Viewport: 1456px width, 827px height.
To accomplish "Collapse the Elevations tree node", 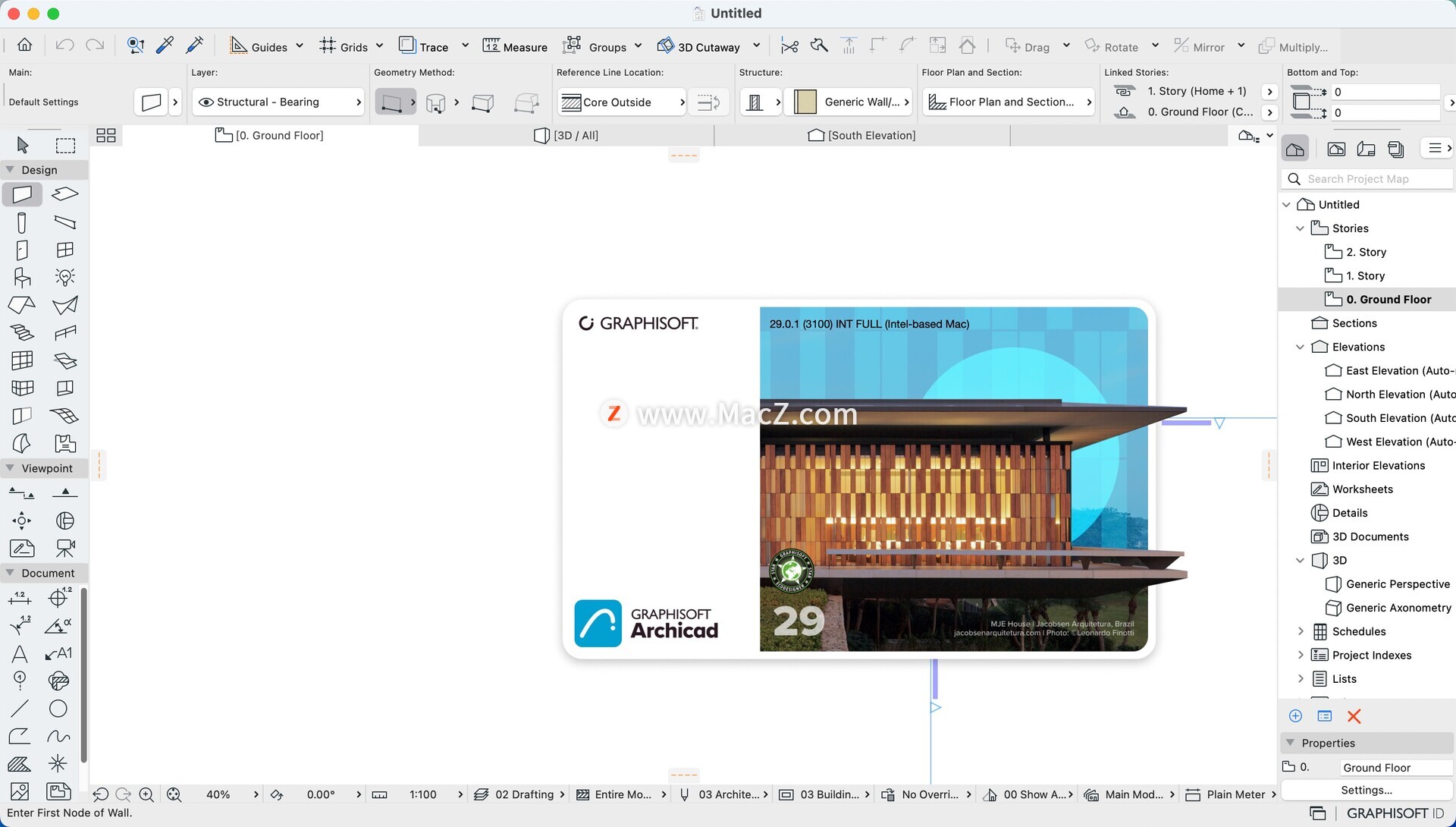I will (x=1300, y=347).
